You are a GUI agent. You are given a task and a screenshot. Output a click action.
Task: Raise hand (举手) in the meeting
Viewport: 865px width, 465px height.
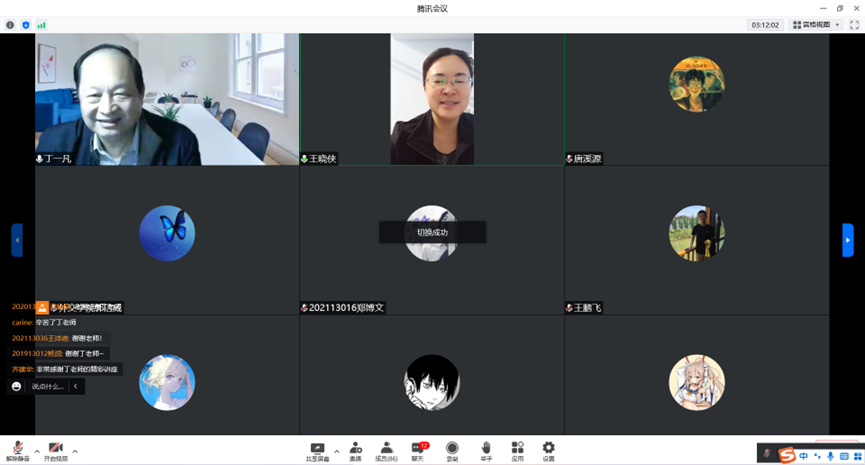(485, 450)
